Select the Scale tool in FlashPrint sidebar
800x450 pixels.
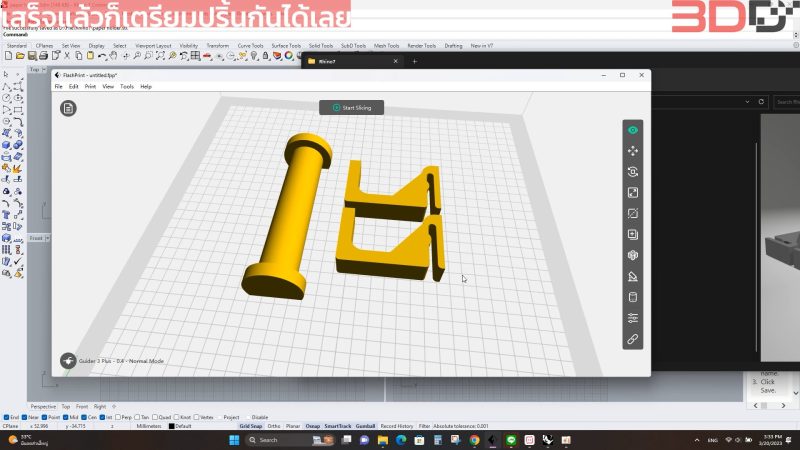coord(633,193)
